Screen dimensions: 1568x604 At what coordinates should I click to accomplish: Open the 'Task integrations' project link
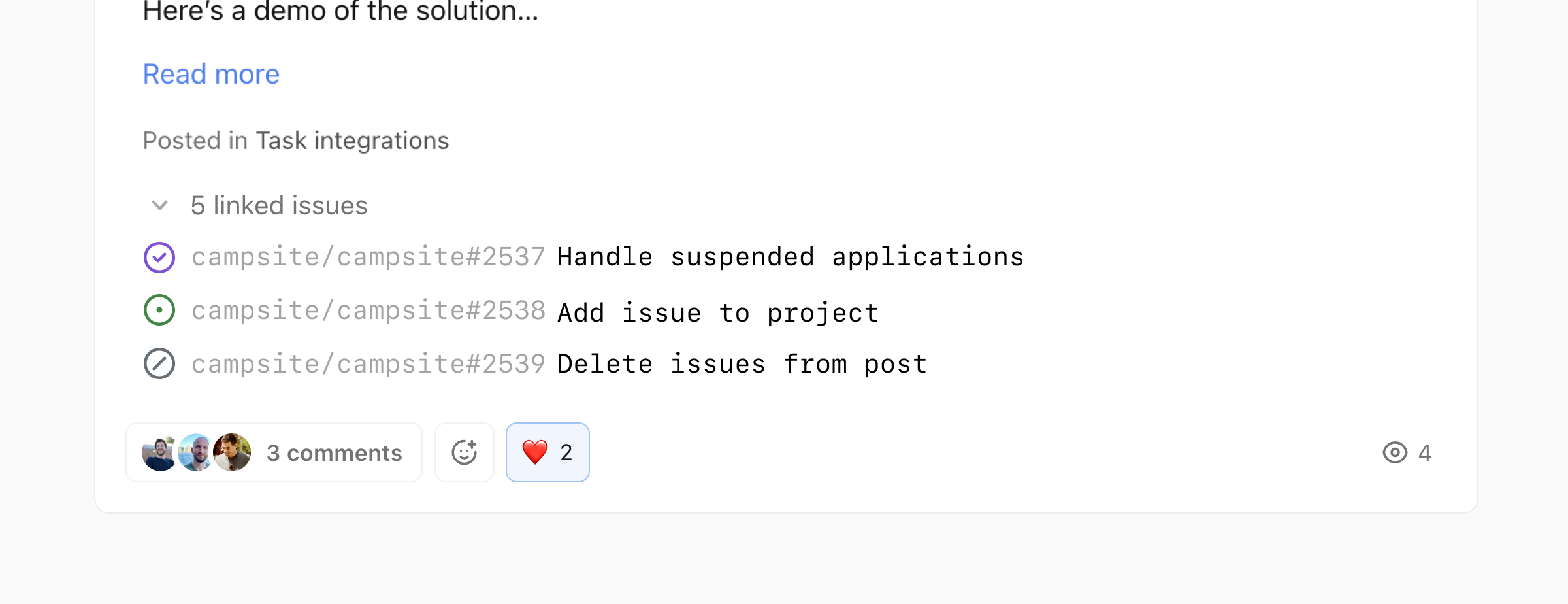tap(352, 141)
